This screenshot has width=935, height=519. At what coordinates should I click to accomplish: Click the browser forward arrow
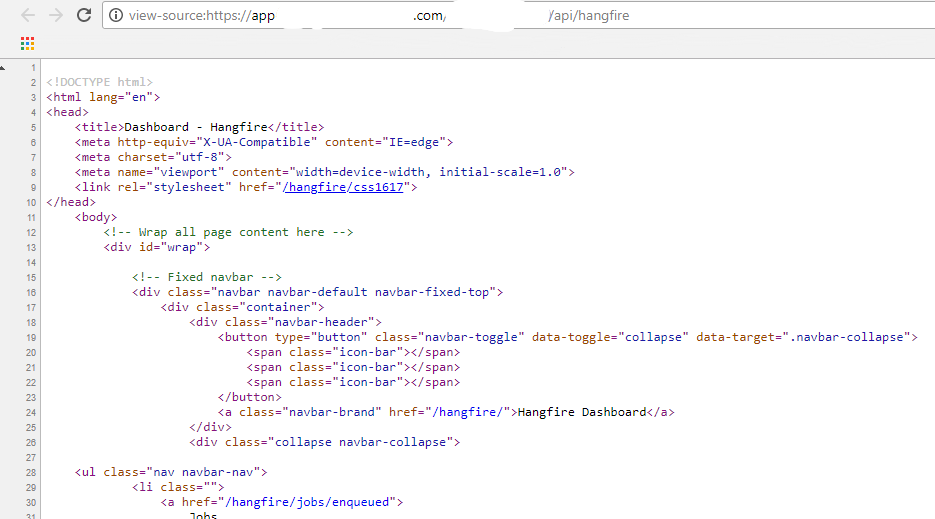coord(56,16)
